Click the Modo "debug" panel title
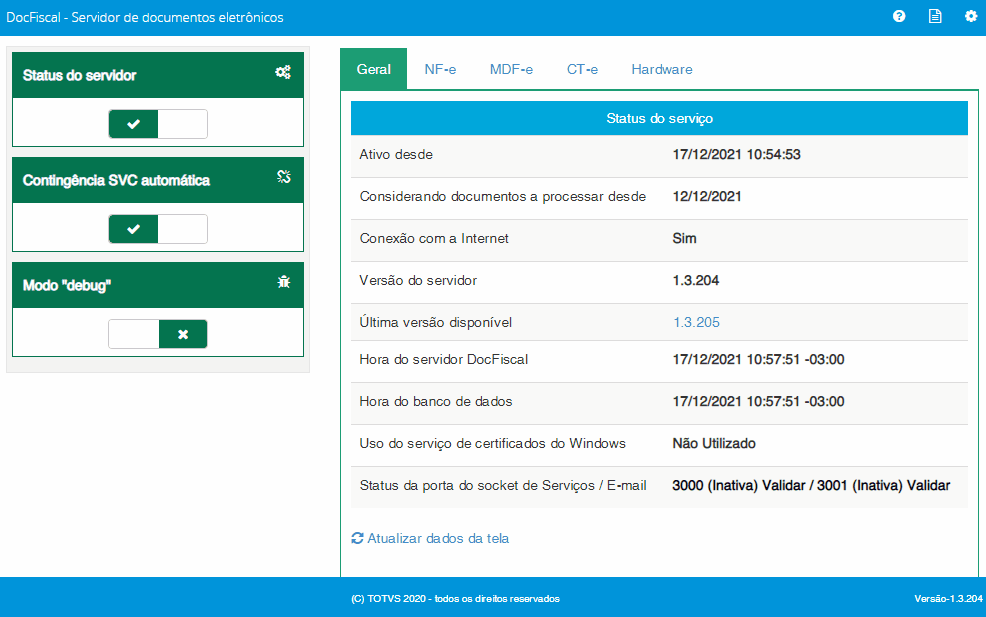Viewport: 986px width, 617px height. coord(67,286)
